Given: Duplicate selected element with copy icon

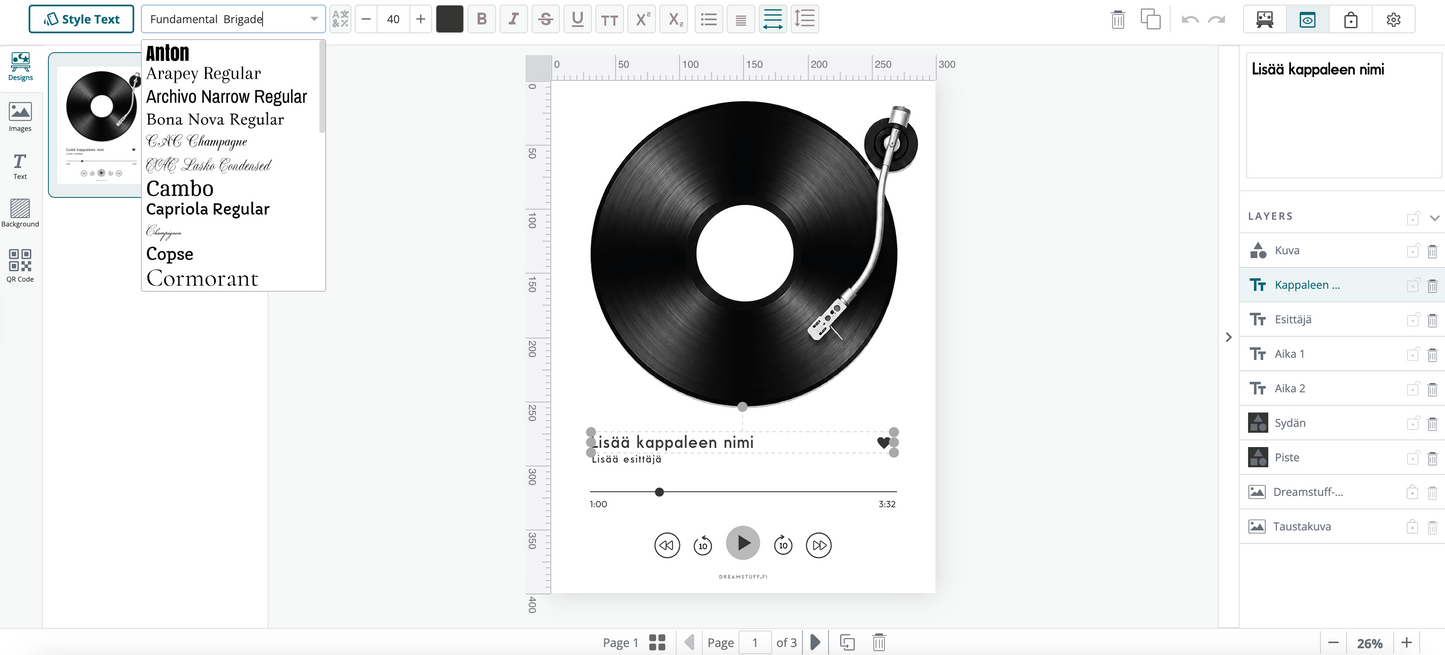Looking at the screenshot, I should coord(1151,19).
